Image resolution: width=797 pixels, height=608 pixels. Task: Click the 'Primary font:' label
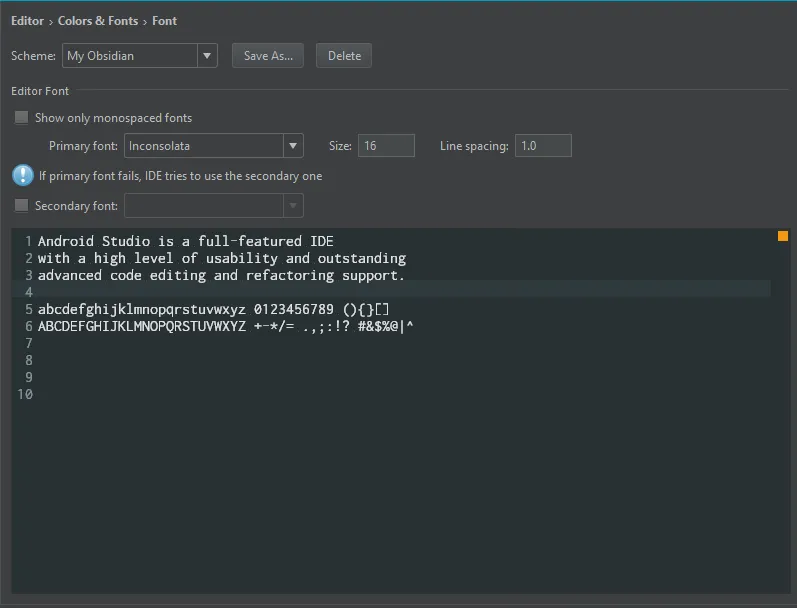(x=83, y=146)
